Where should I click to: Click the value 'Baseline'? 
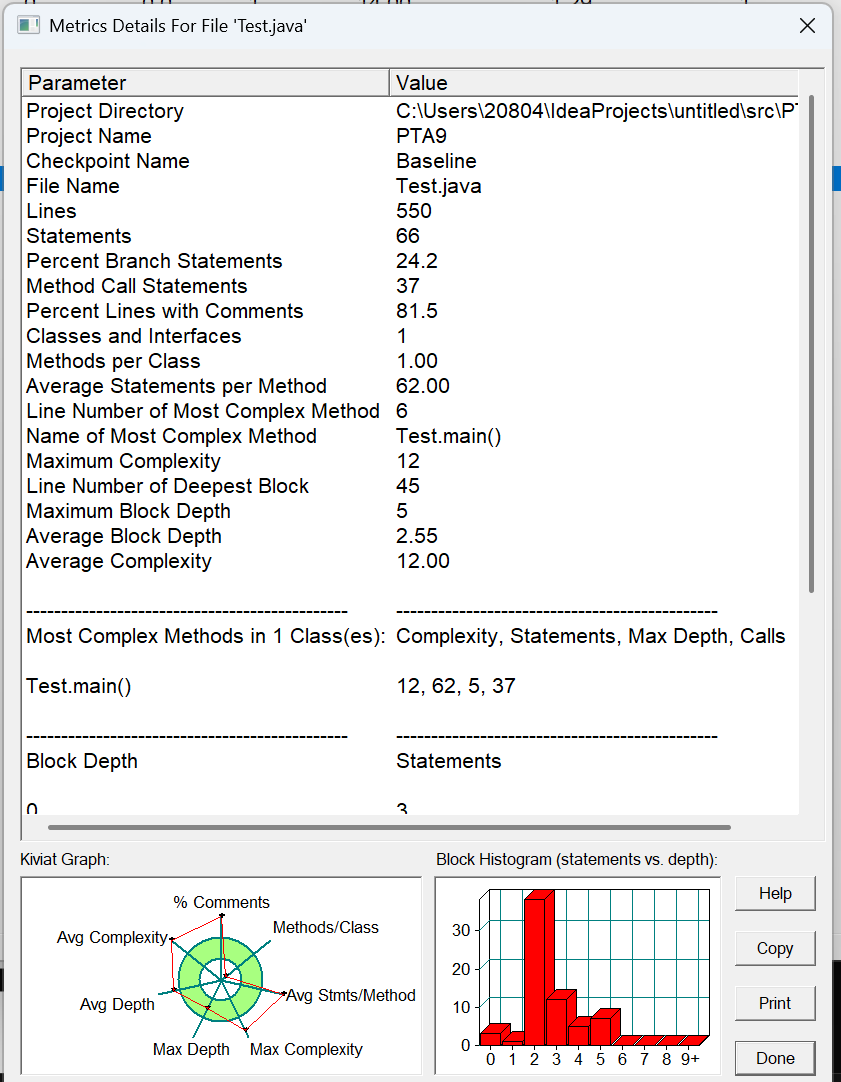(436, 161)
